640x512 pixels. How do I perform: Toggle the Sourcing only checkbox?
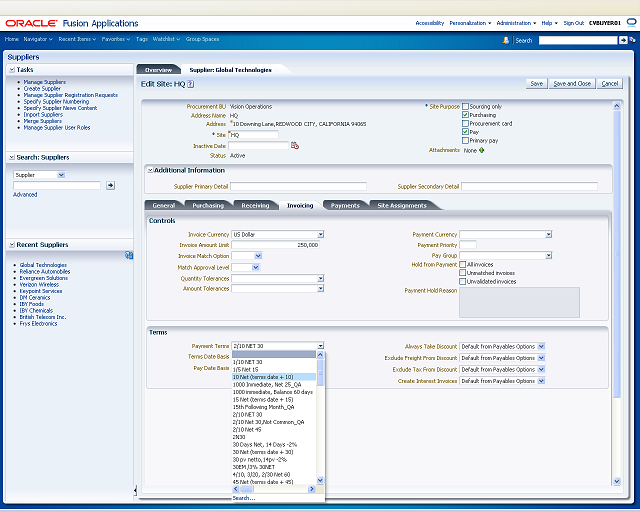click(x=465, y=107)
